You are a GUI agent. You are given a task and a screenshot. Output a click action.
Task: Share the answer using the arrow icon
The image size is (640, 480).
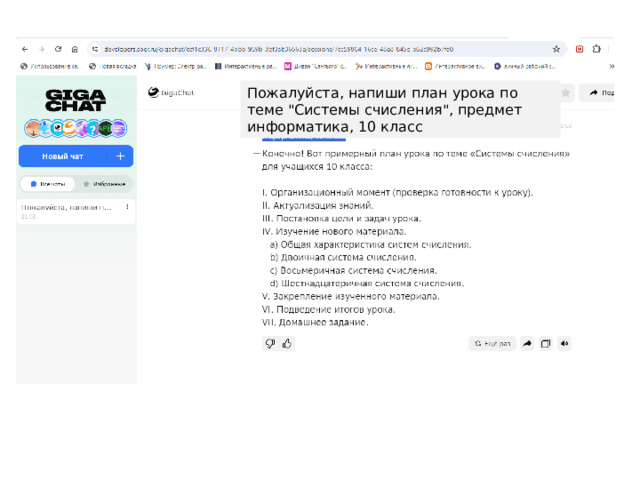coord(527,344)
